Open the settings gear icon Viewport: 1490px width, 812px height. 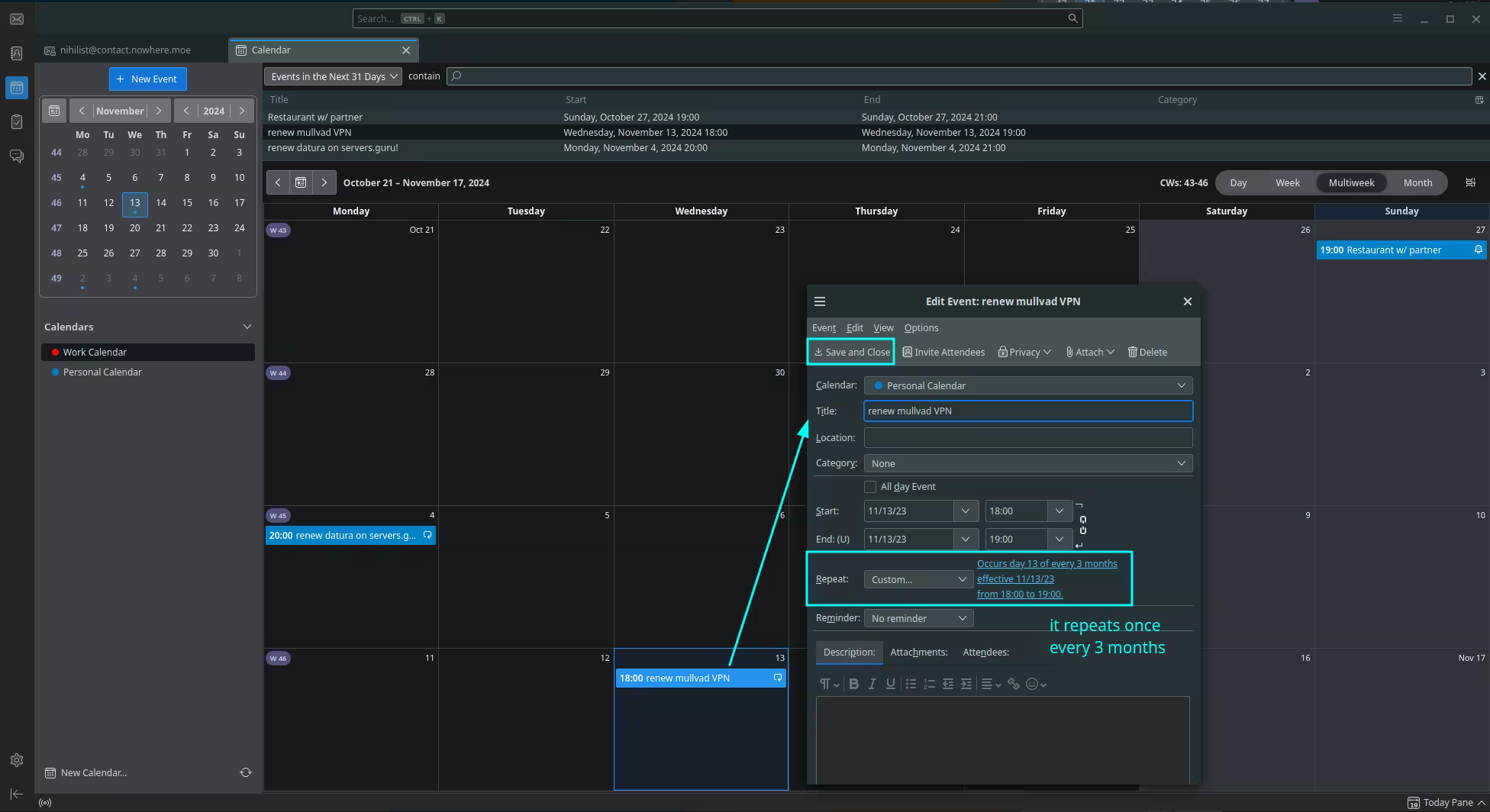pos(16,760)
